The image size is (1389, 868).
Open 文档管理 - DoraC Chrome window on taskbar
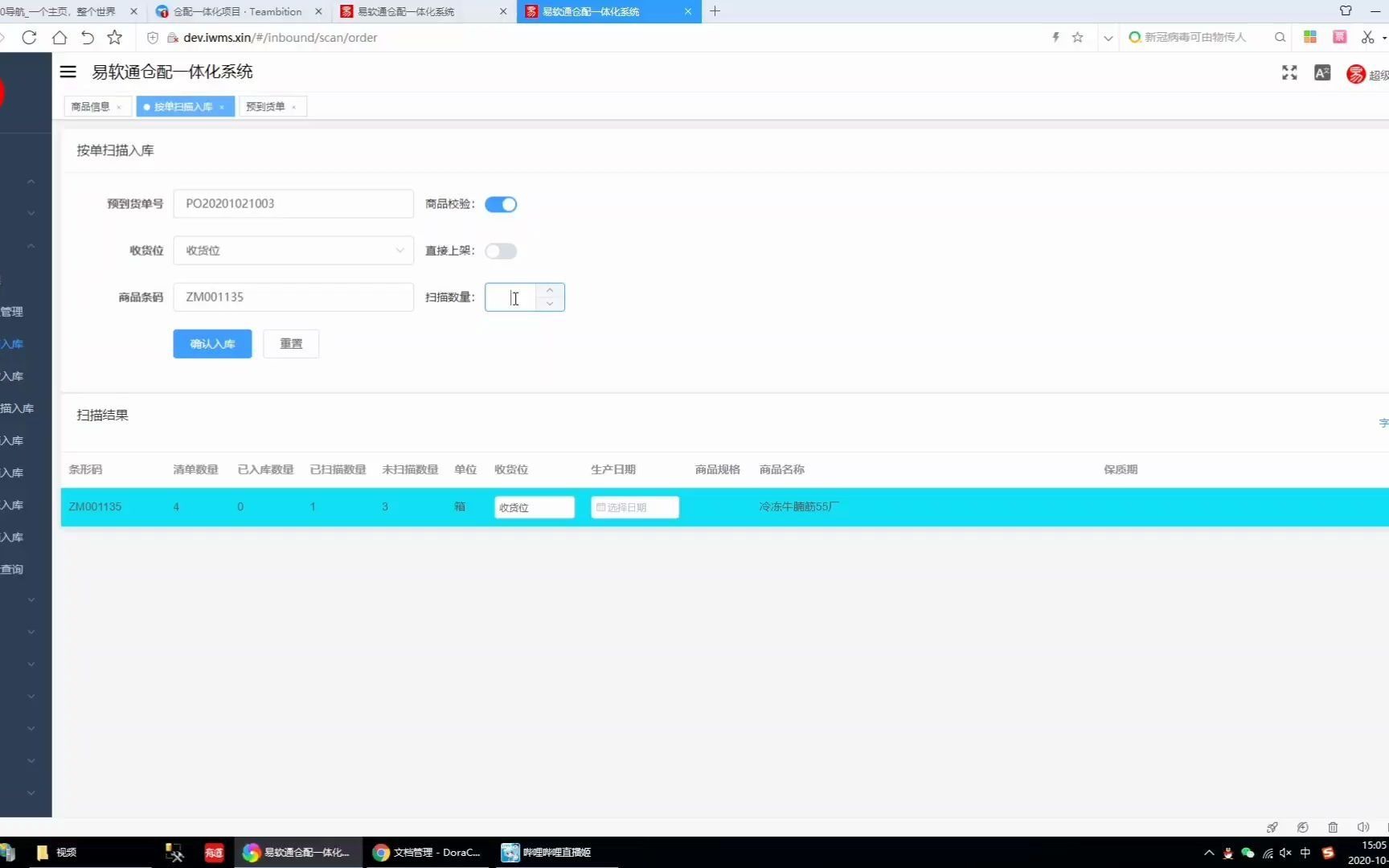point(428,853)
